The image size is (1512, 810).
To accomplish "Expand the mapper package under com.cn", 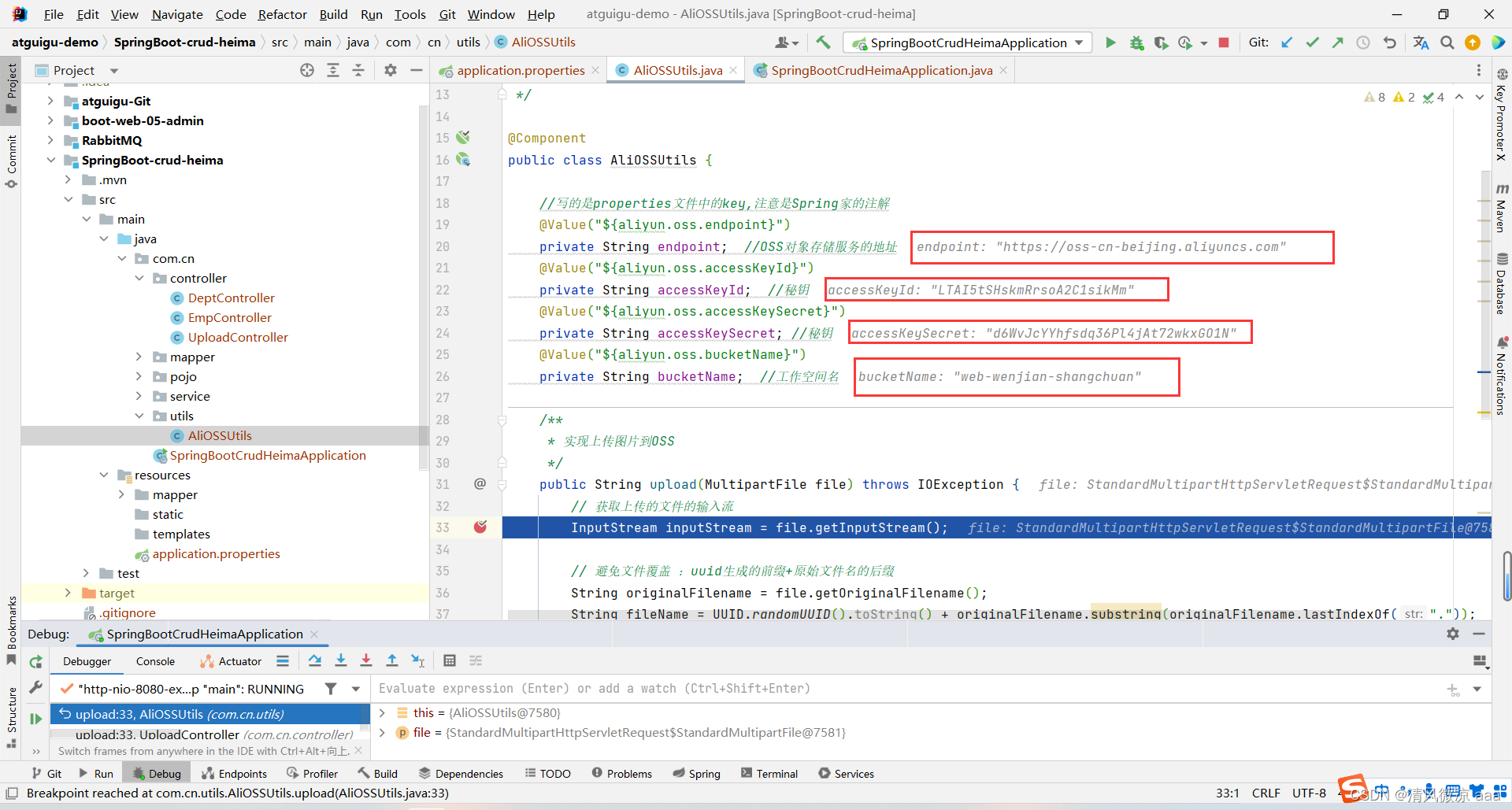I will pos(139,357).
